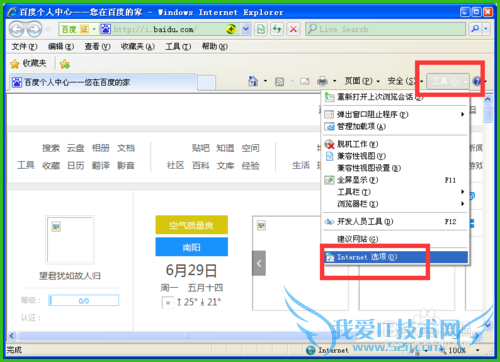Click the browser Back arrow button
The width and height of the screenshot is (500, 362).
point(17,29)
